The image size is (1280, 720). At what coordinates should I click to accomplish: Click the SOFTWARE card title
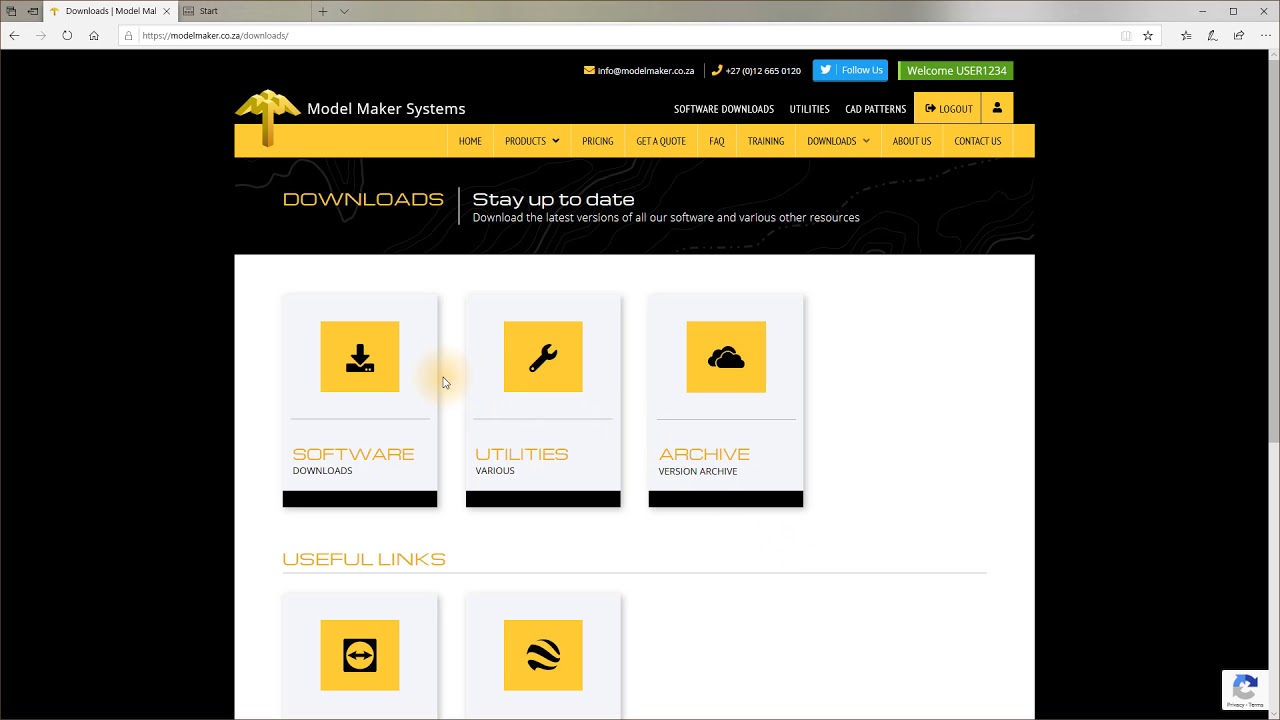coord(353,454)
